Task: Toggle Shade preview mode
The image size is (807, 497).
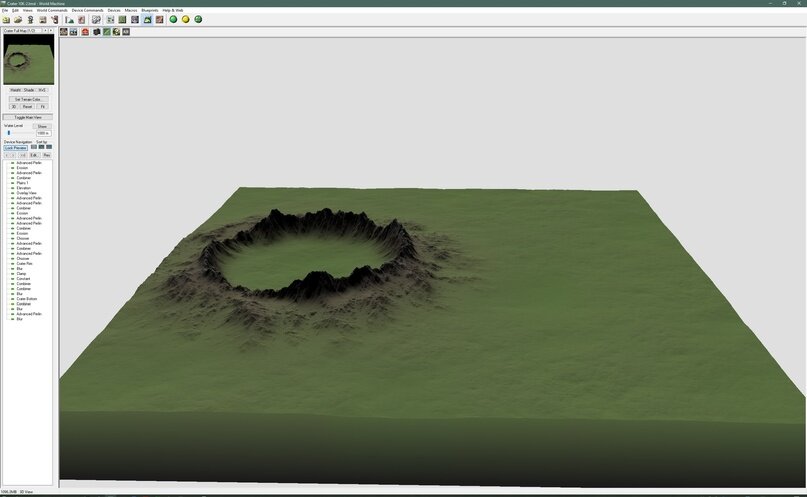Action: (x=29, y=90)
